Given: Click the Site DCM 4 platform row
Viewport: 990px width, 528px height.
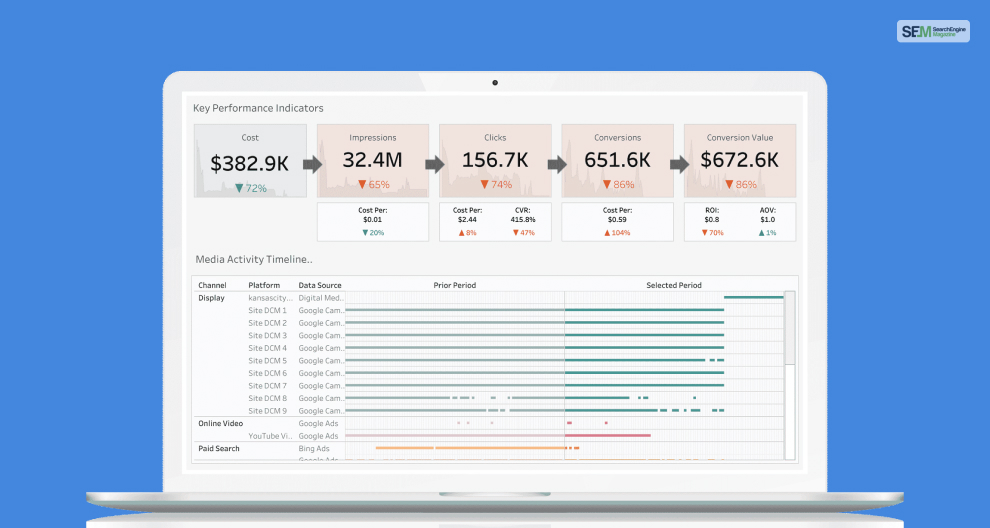Looking at the screenshot, I should (268, 348).
